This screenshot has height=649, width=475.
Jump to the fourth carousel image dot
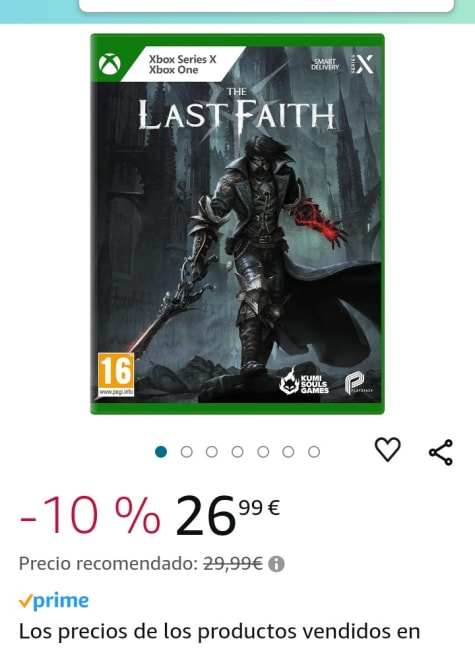click(x=238, y=452)
